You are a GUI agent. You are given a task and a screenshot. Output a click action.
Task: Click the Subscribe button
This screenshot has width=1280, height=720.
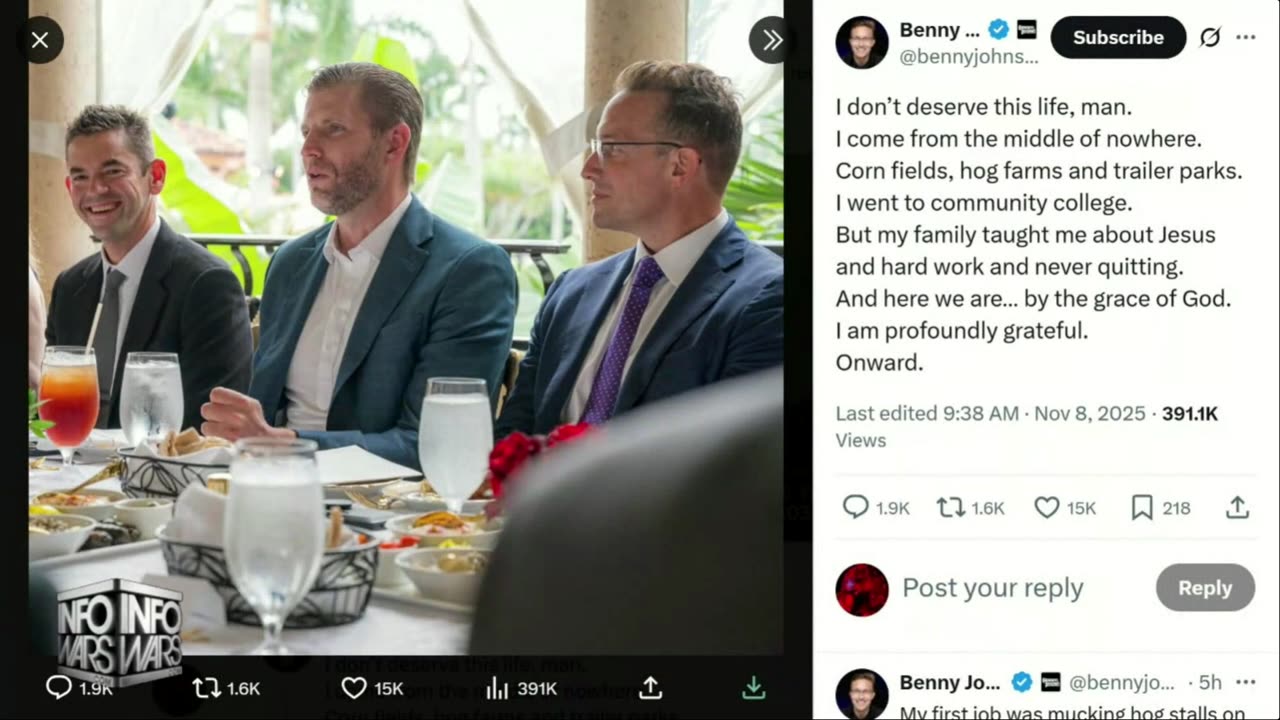click(x=1118, y=37)
